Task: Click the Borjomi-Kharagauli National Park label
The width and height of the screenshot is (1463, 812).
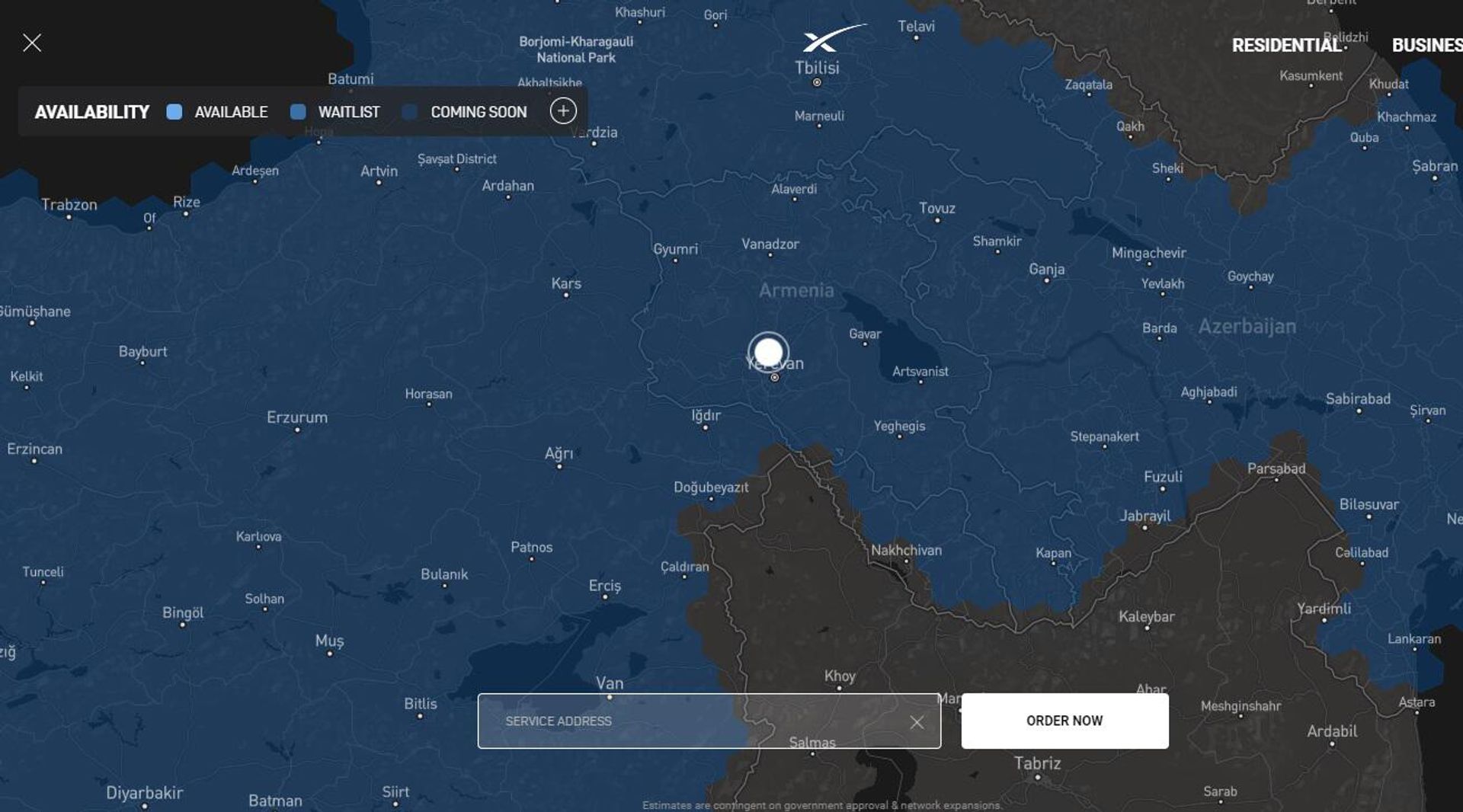Action: coord(576,50)
